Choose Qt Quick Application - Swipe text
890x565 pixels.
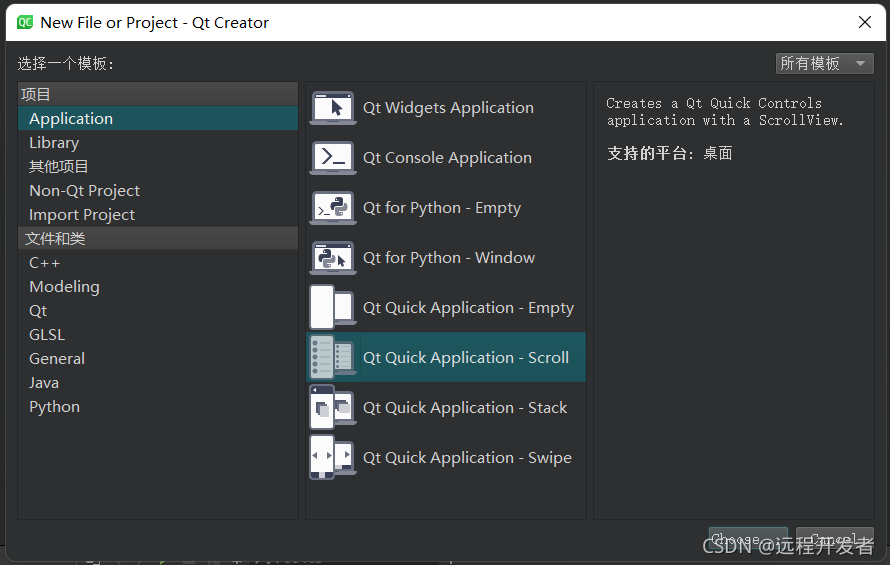(x=468, y=458)
